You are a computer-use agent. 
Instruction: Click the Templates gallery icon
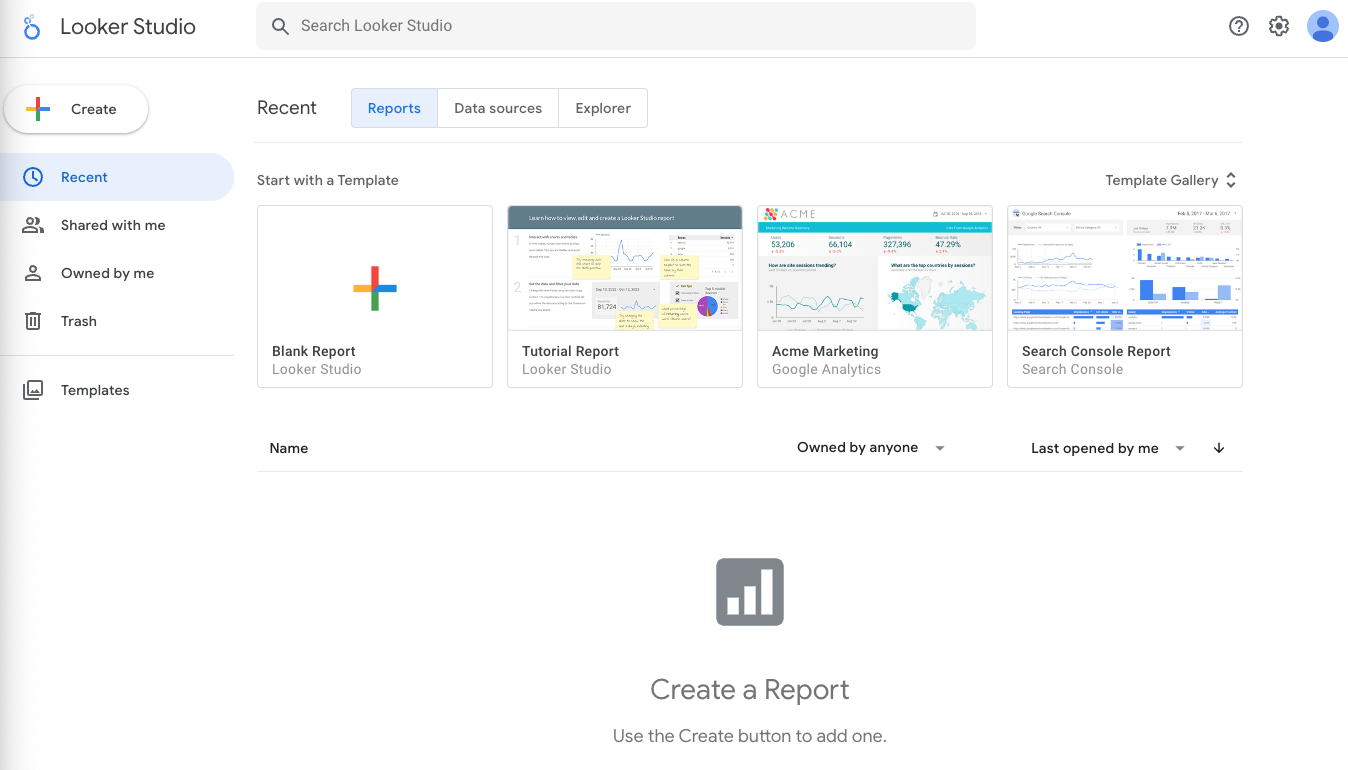click(x=33, y=390)
